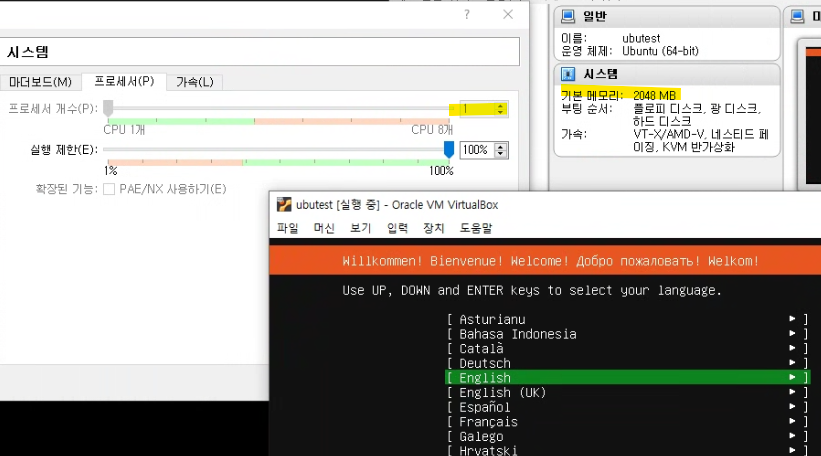Image resolution: width=821 pixels, height=456 pixels.
Task: Select the highlighted English language row
Action: (627, 377)
